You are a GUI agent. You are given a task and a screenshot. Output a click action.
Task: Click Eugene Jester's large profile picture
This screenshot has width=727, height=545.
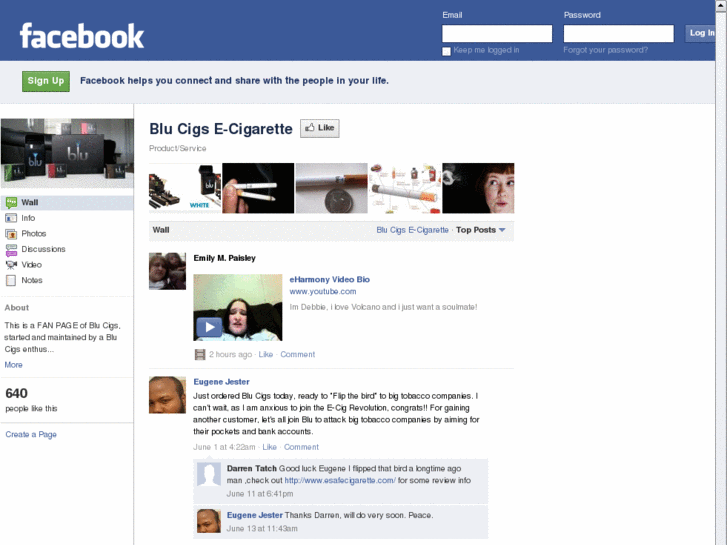coord(167,395)
